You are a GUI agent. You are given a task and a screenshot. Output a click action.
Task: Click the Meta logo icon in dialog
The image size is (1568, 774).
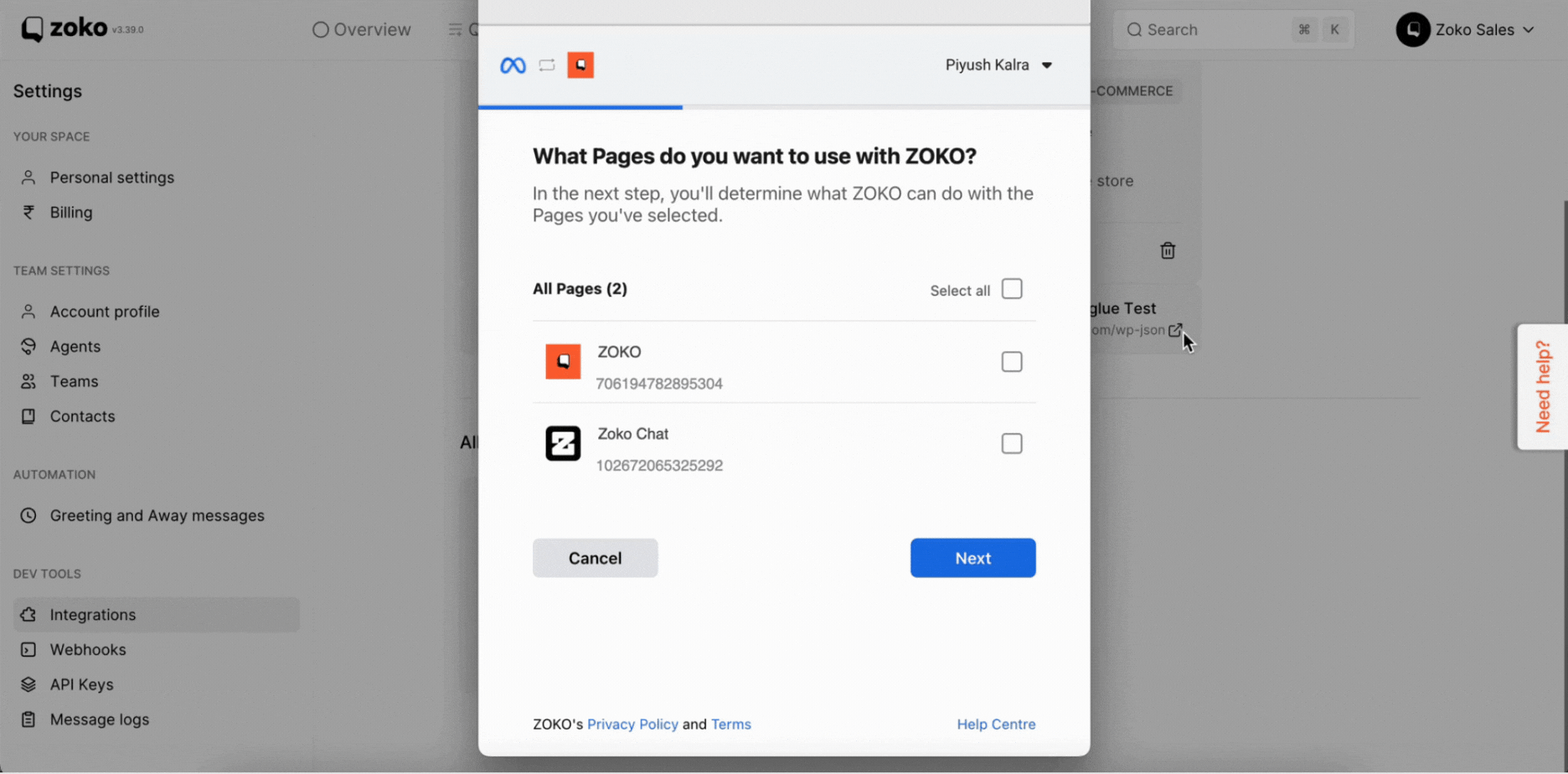(x=513, y=65)
